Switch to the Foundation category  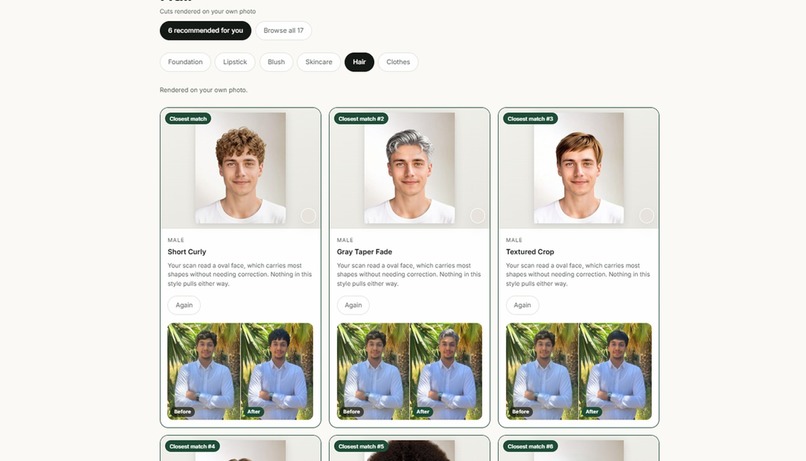click(x=185, y=62)
